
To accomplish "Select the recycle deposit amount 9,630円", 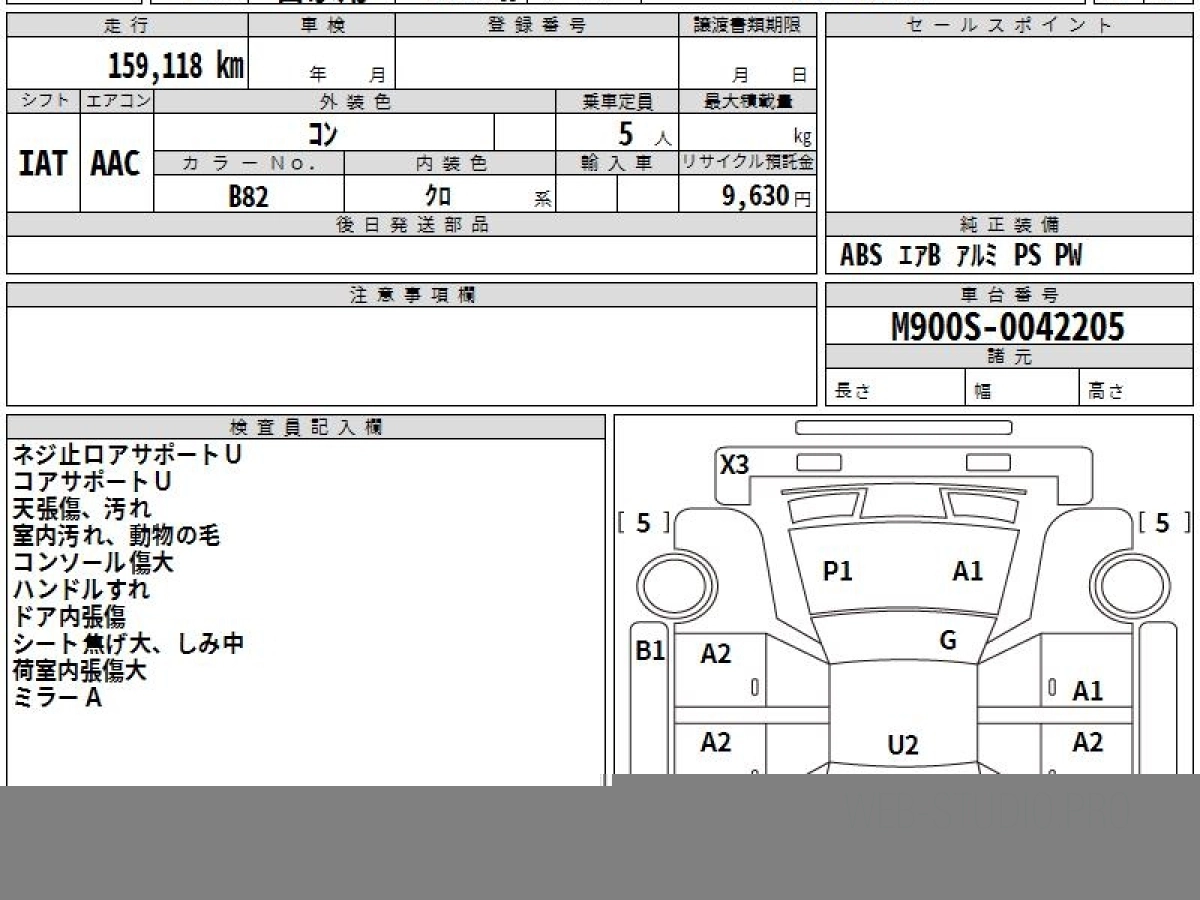I will (767, 196).
